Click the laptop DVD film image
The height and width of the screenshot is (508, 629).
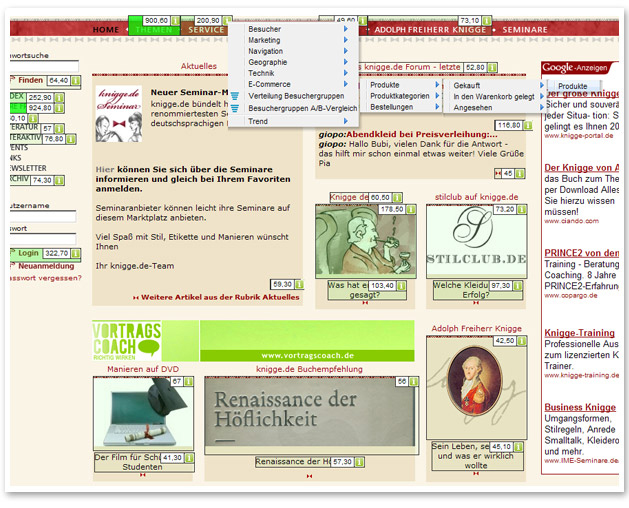143,413
